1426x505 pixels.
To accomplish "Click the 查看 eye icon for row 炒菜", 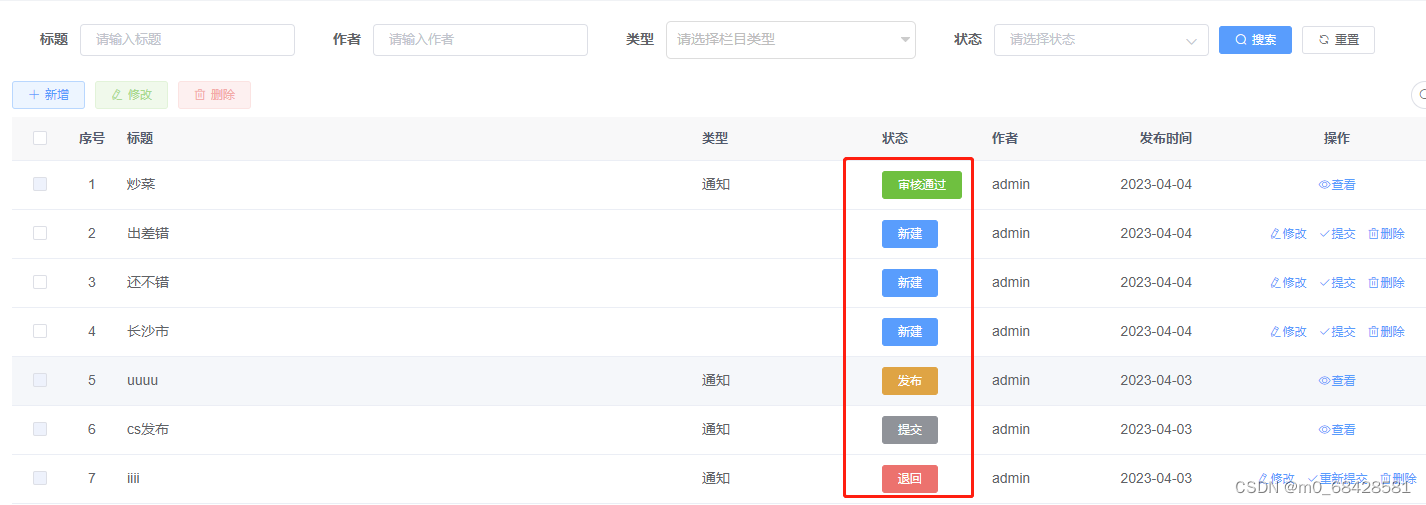I will [x=1324, y=185].
